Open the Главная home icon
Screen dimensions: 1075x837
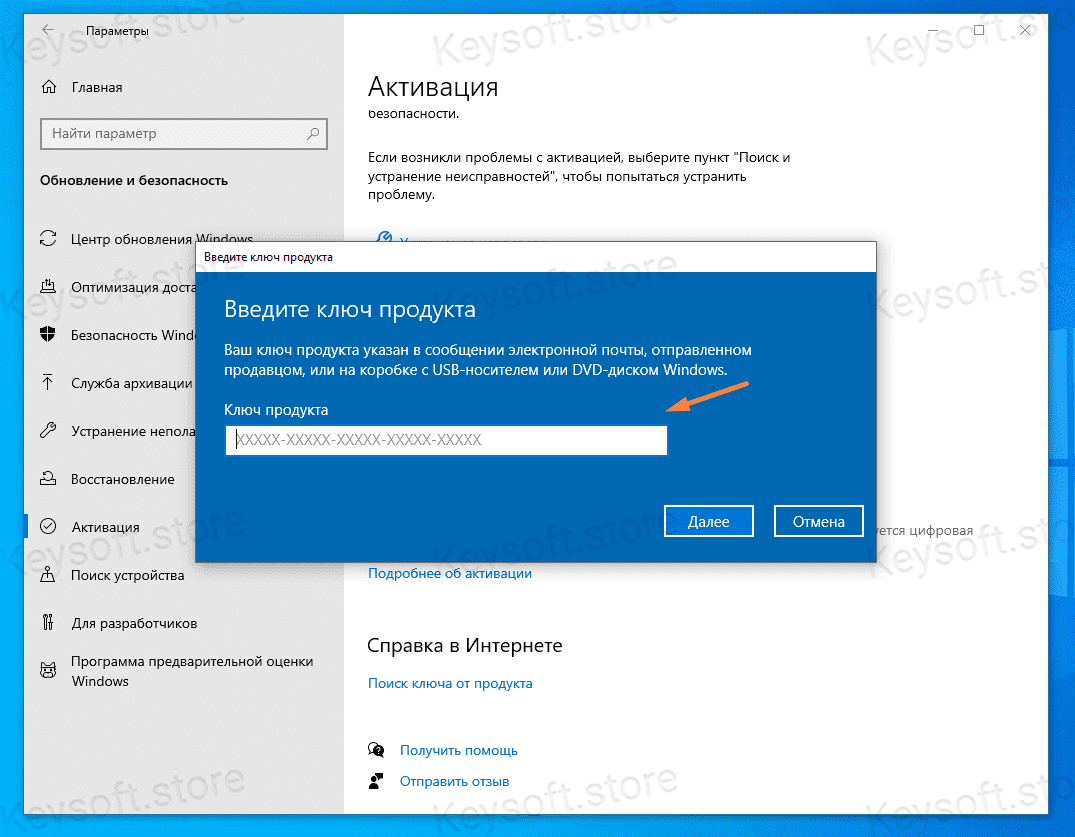49,87
